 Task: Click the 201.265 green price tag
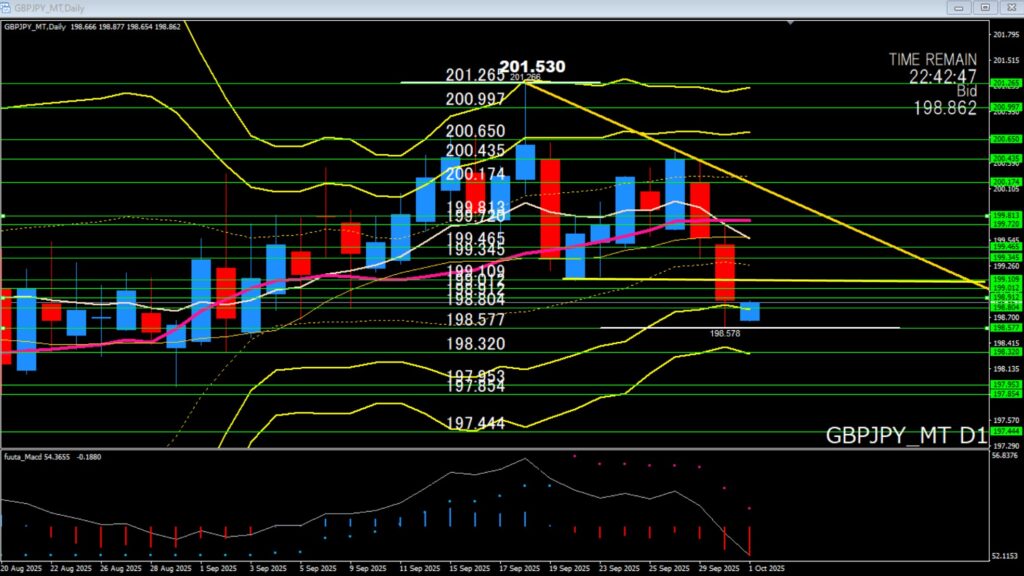(x=1004, y=83)
